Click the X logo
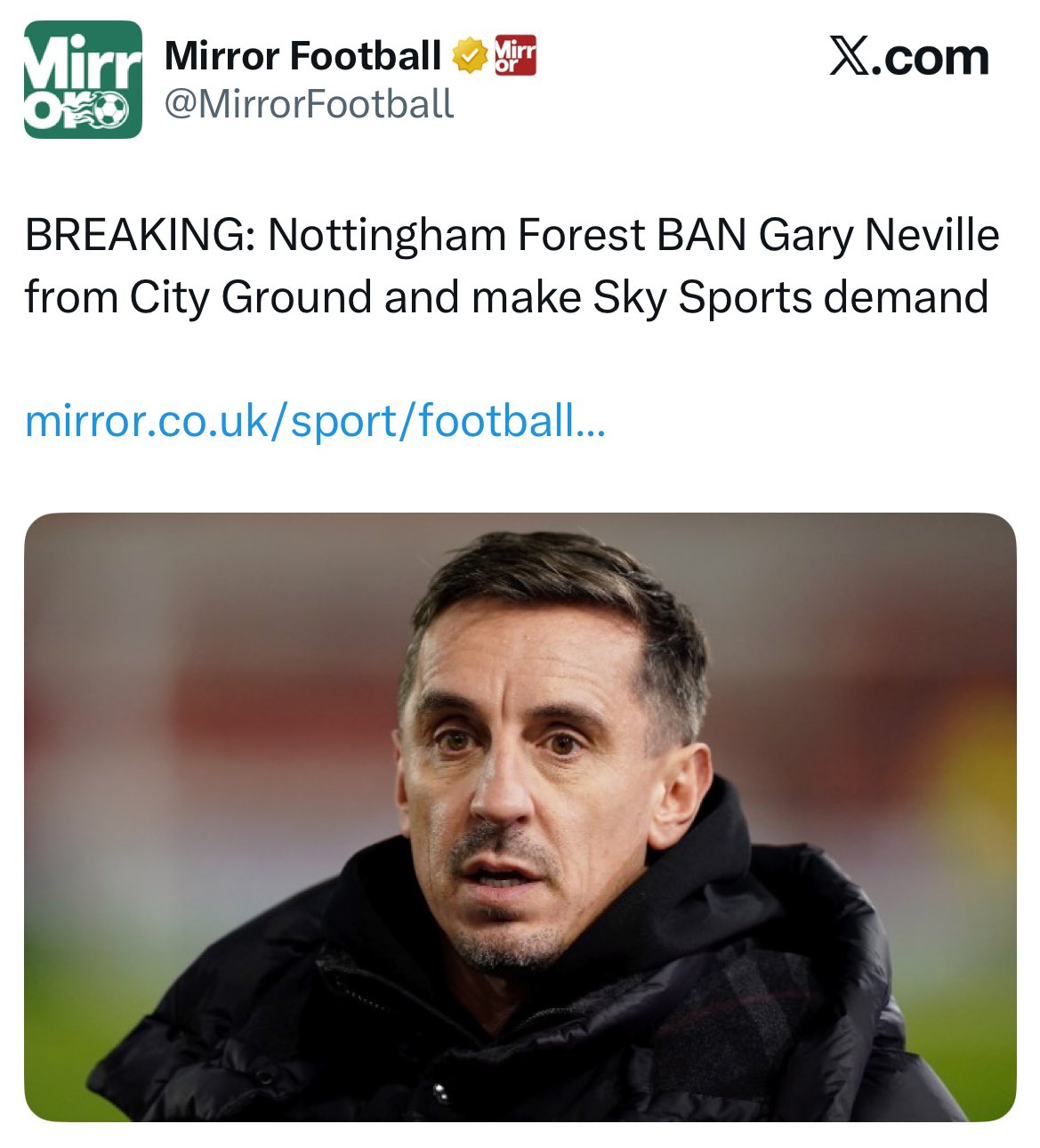 pos(851,57)
